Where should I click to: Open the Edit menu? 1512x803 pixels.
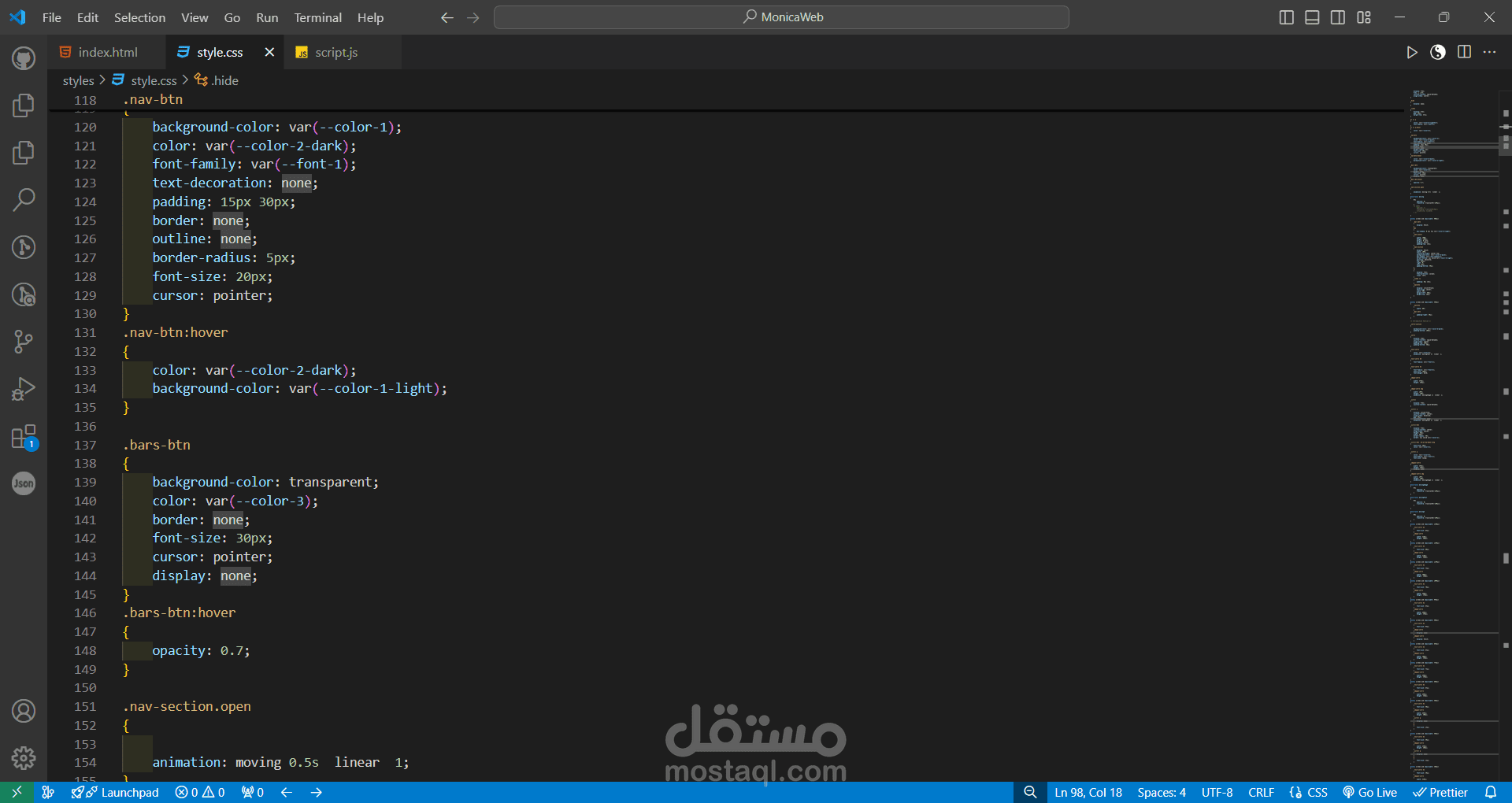tap(87, 17)
